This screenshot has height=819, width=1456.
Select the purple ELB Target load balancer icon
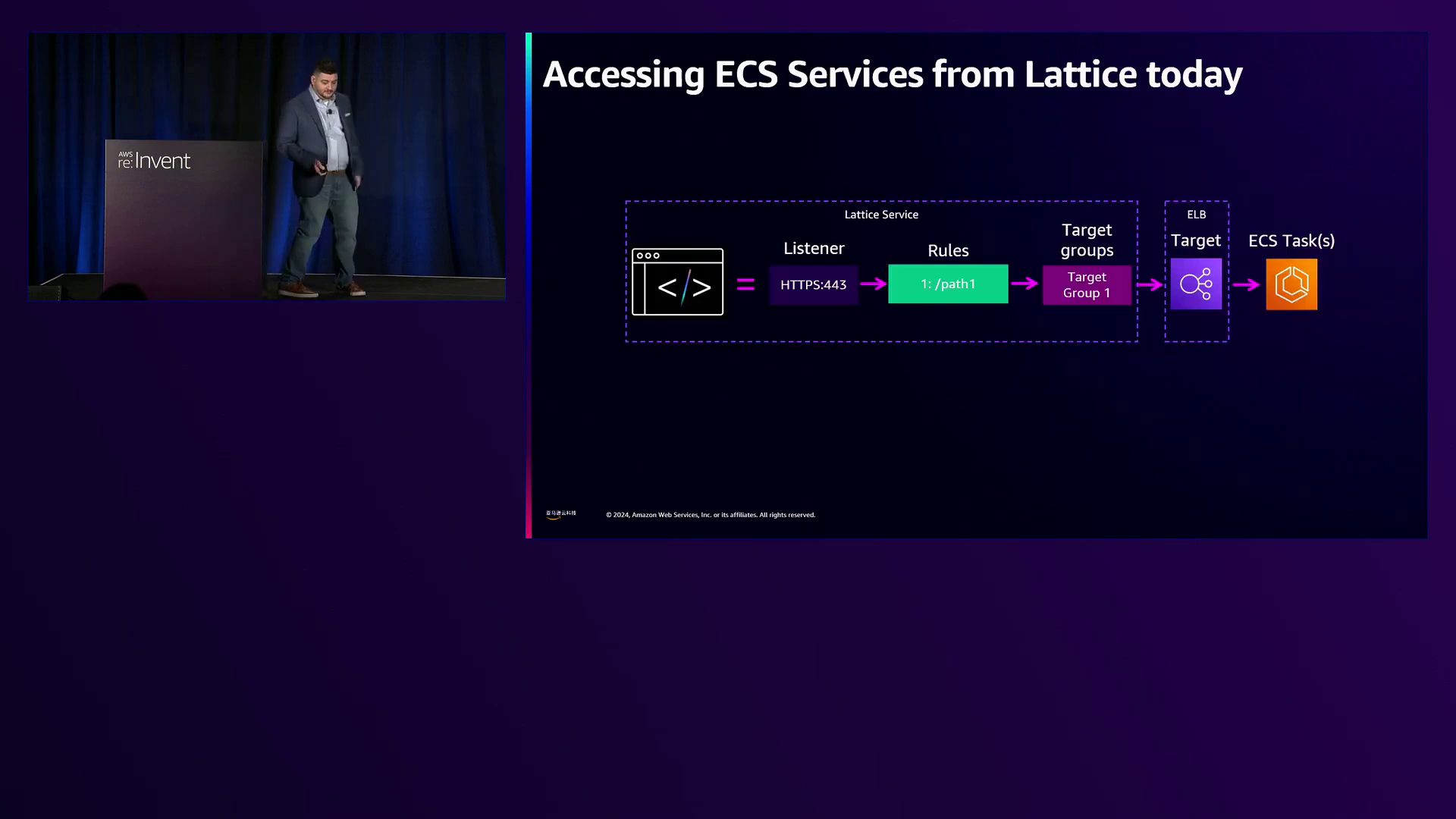pos(1196,284)
